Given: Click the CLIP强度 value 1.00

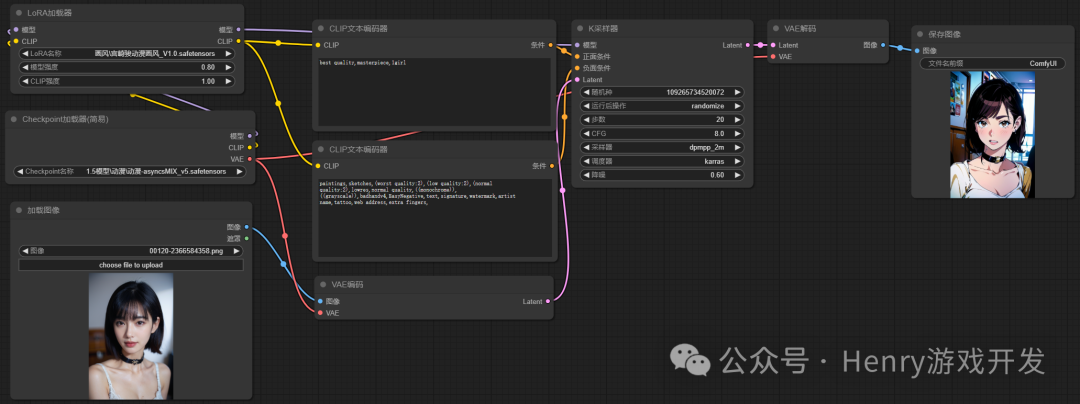Looking at the screenshot, I should [x=207, y=81].
